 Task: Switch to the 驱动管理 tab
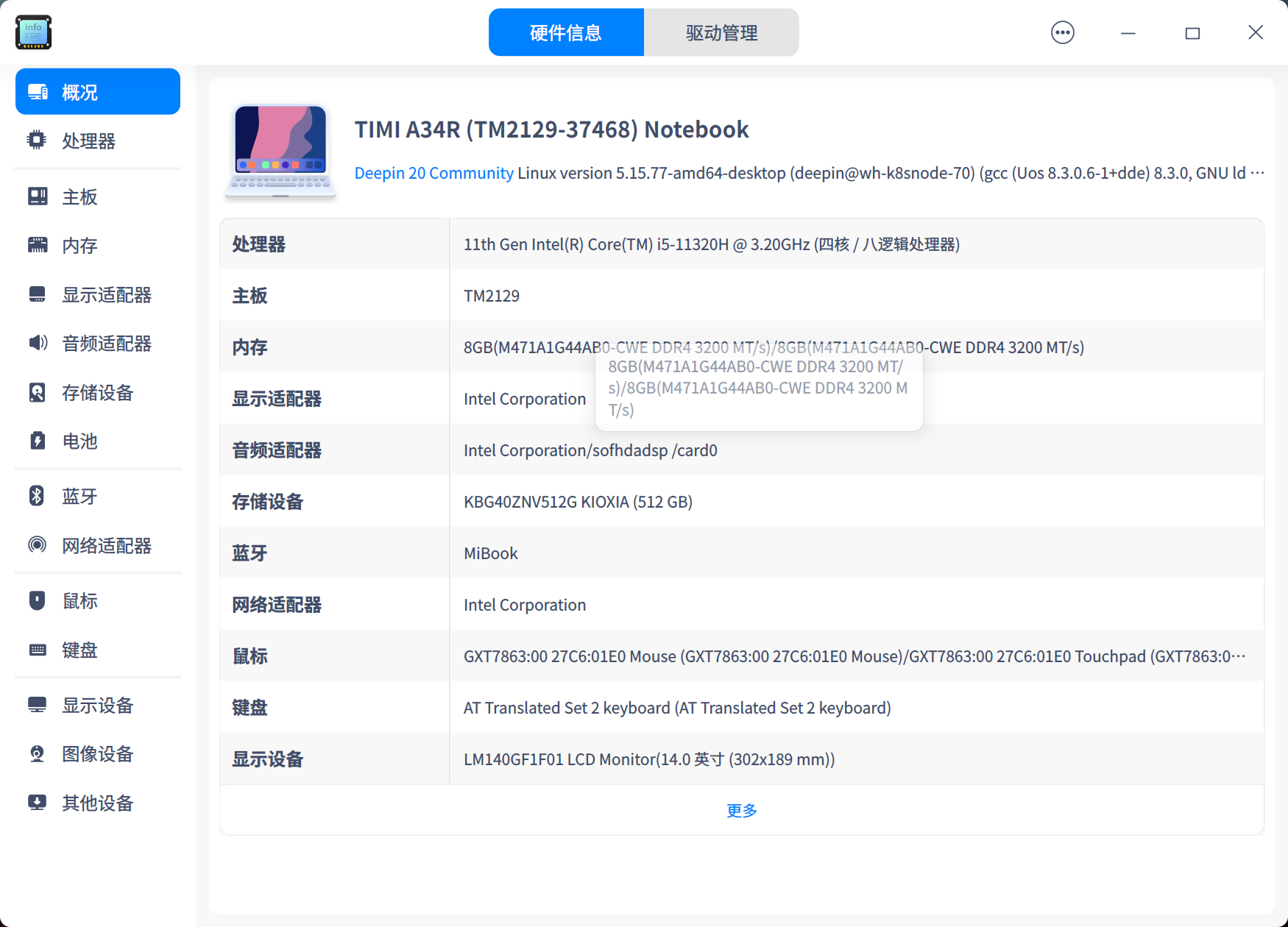point(721,32)
